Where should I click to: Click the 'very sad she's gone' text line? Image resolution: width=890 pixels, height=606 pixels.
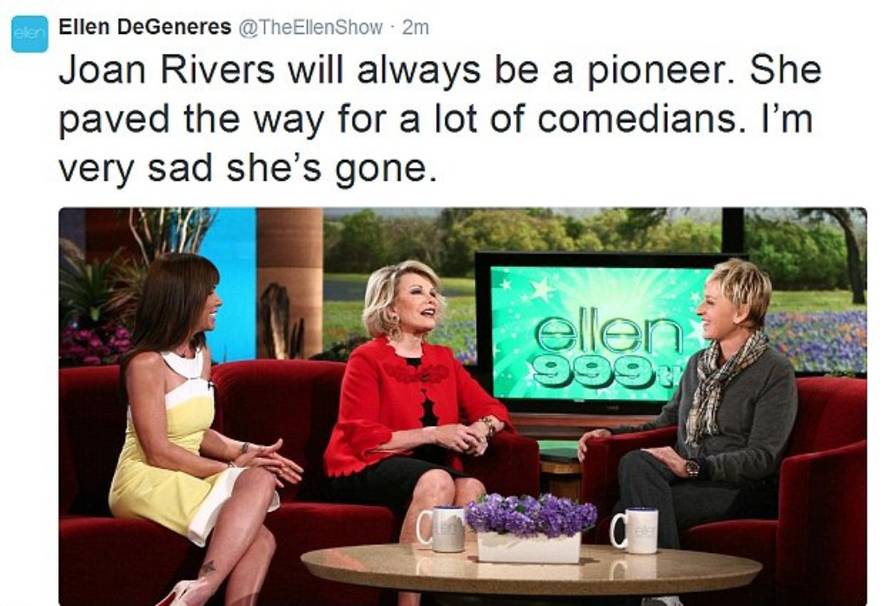[x=247, y=169]
